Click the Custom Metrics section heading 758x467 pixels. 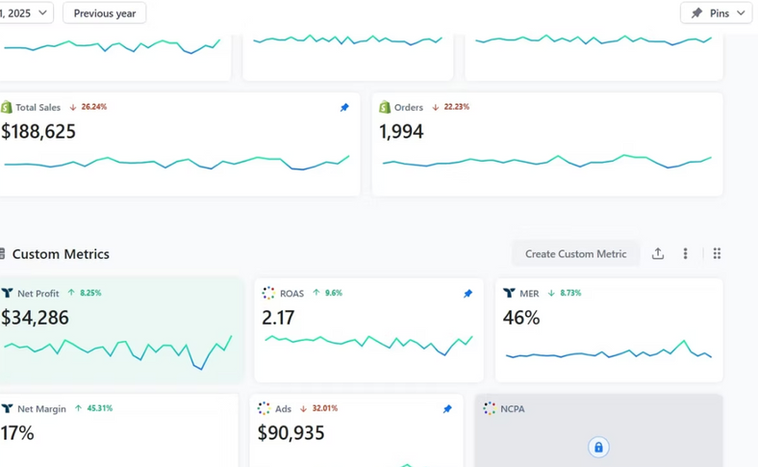(x=61, y=254)
